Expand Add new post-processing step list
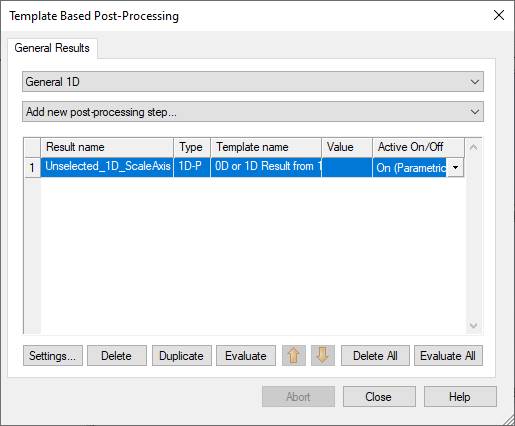Screen dimensions: 515x426 coord(253,112)
